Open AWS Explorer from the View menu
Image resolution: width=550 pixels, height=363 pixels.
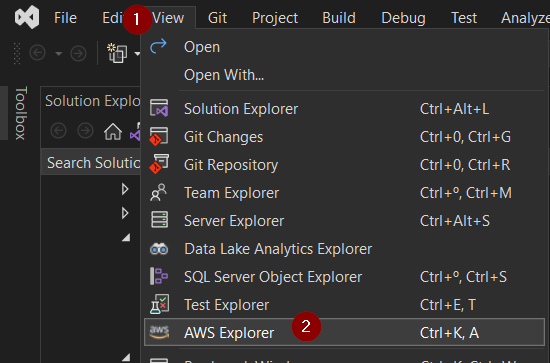coord(344,332)
